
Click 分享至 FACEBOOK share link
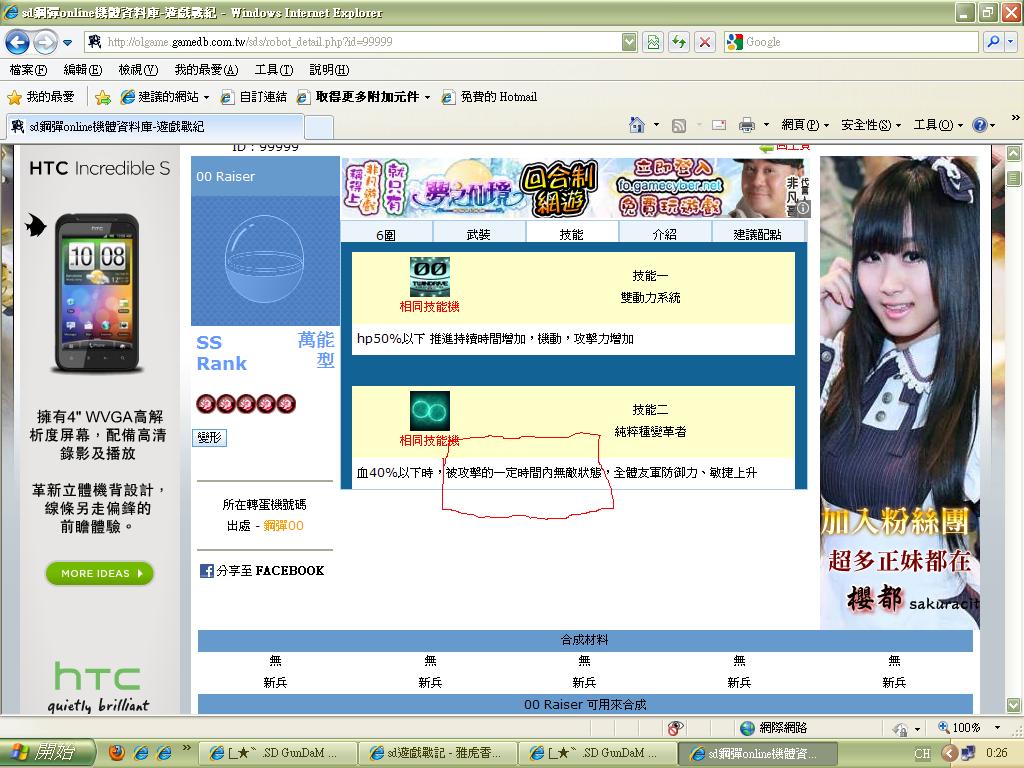[x=262, y=571]
